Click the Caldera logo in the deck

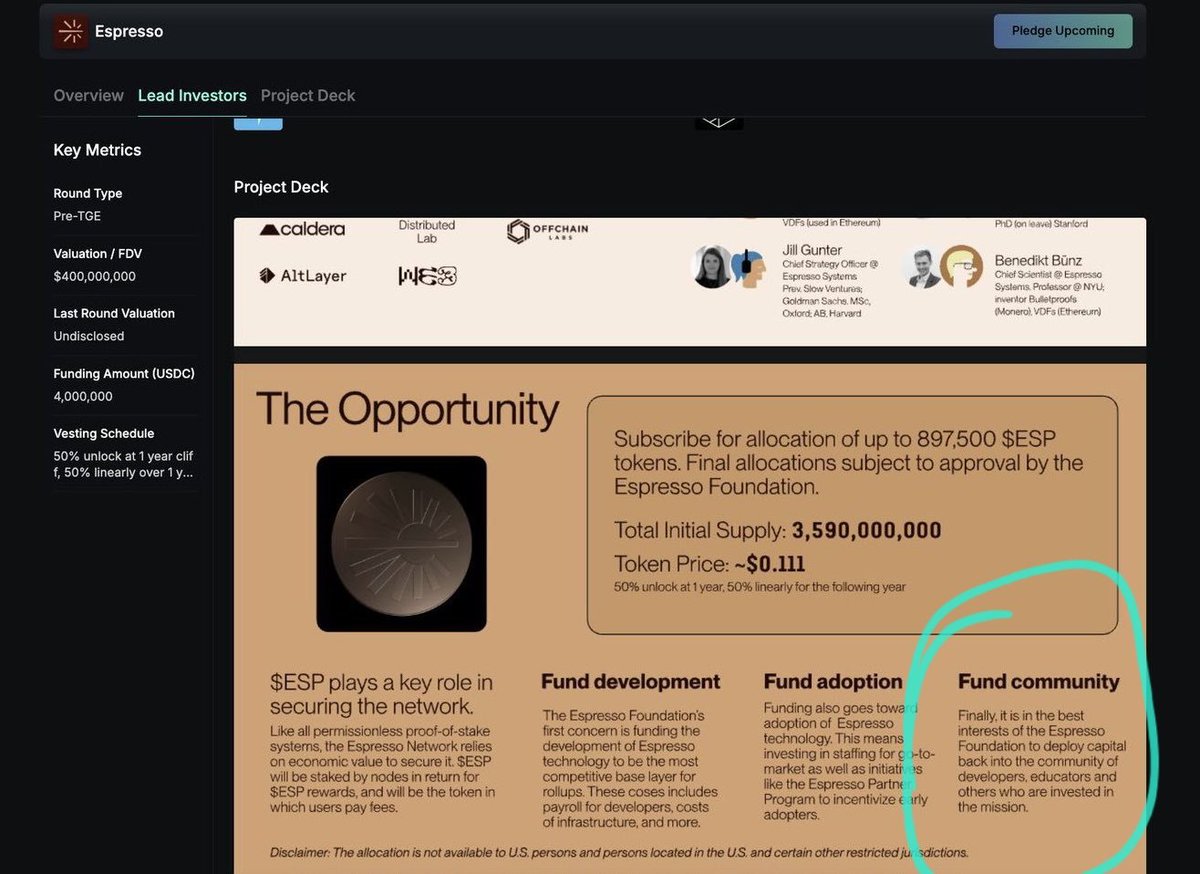coord(302,229)
